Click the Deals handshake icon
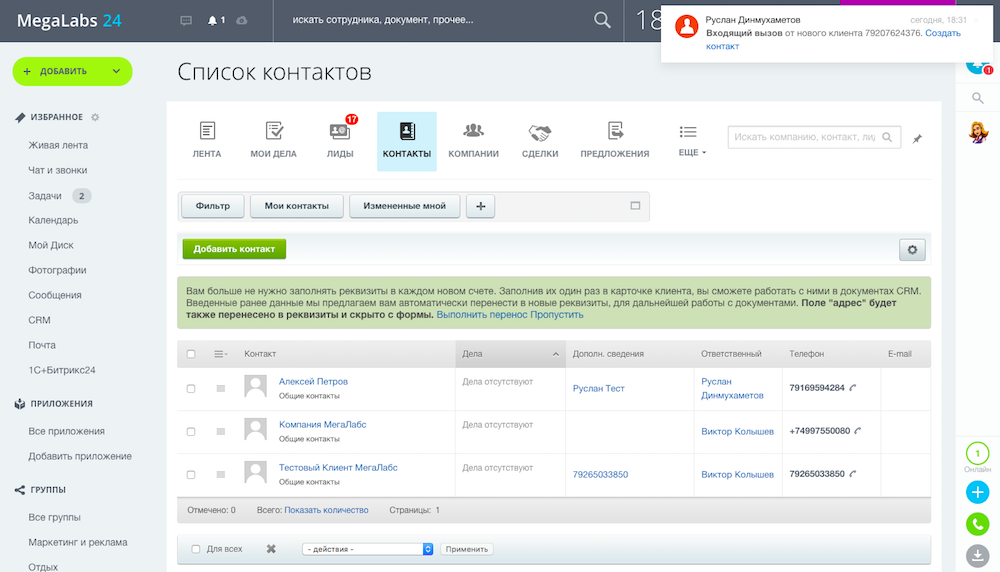This screenshot has width=1000, height=572. [539, 132]
